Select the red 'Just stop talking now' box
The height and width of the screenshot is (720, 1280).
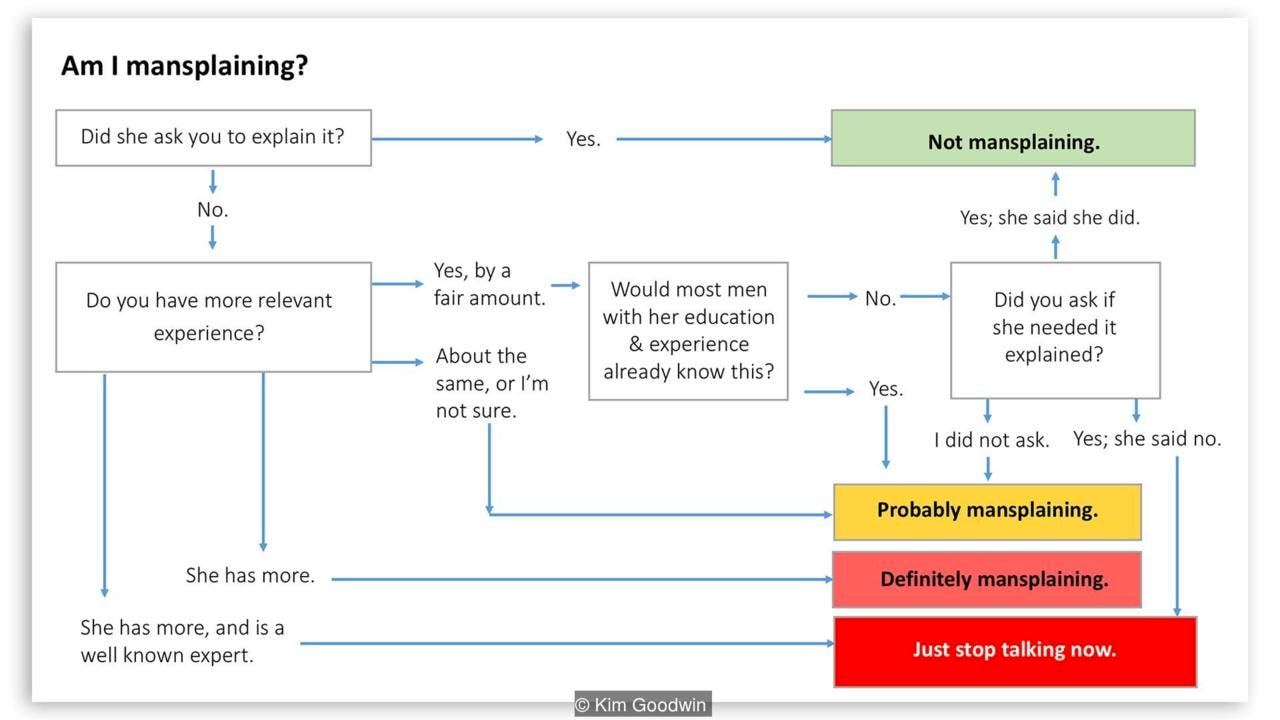click(1014, 650)
